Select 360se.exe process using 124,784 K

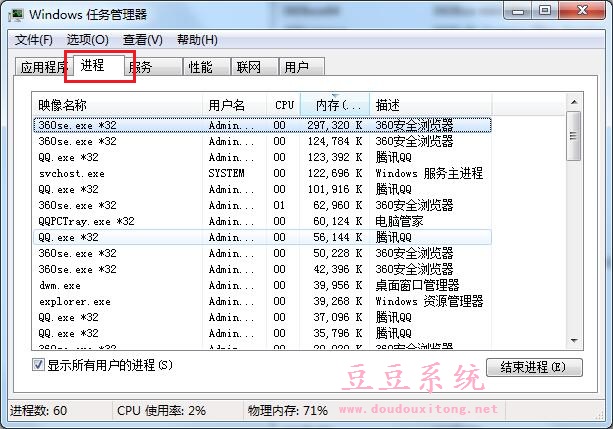[x=262, y=141]
